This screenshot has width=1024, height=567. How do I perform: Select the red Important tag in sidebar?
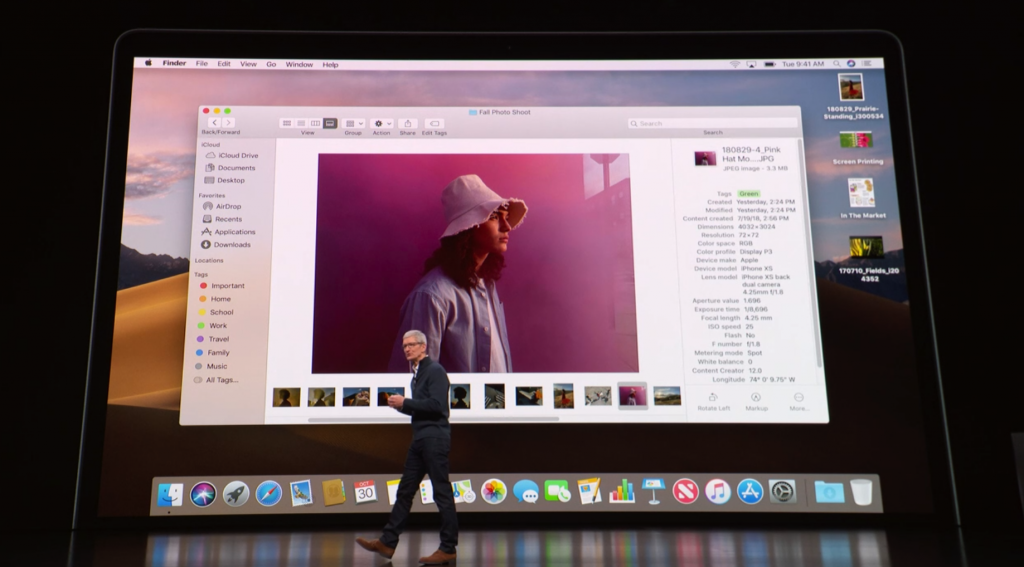coord(227,286)
